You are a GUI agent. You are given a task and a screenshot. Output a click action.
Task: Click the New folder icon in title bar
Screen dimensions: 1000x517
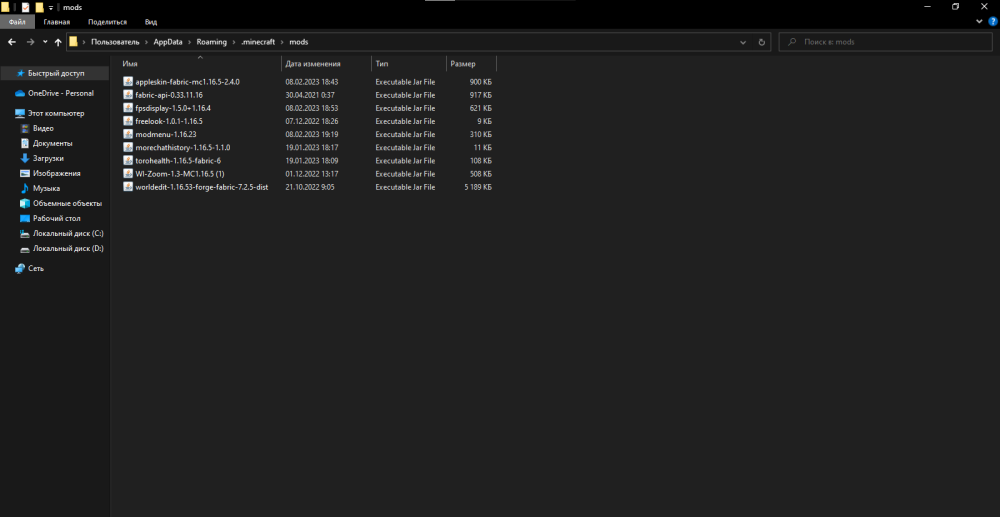tap(40, 7)
